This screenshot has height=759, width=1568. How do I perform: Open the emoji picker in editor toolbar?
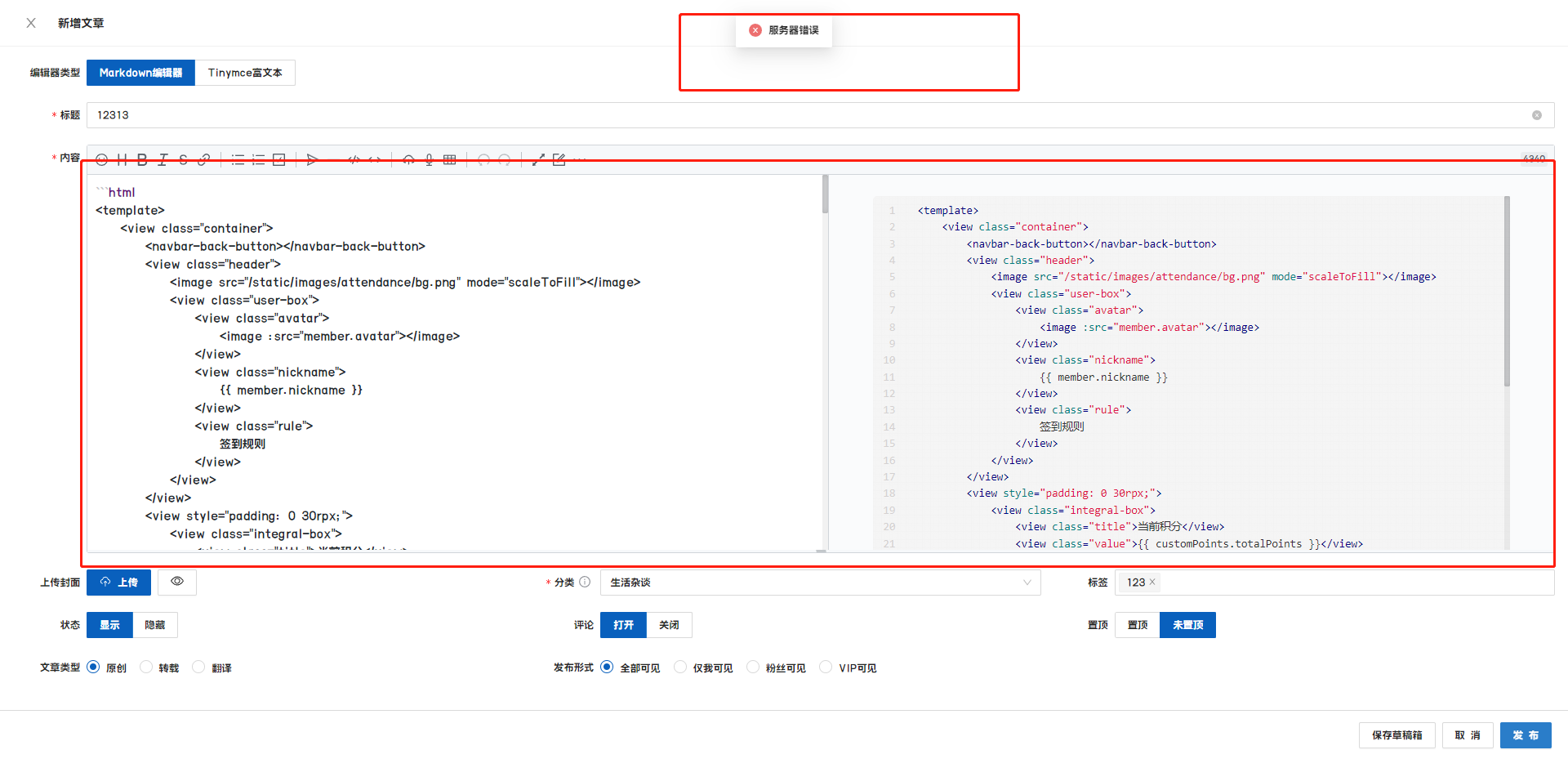click(x=102, y=160)
